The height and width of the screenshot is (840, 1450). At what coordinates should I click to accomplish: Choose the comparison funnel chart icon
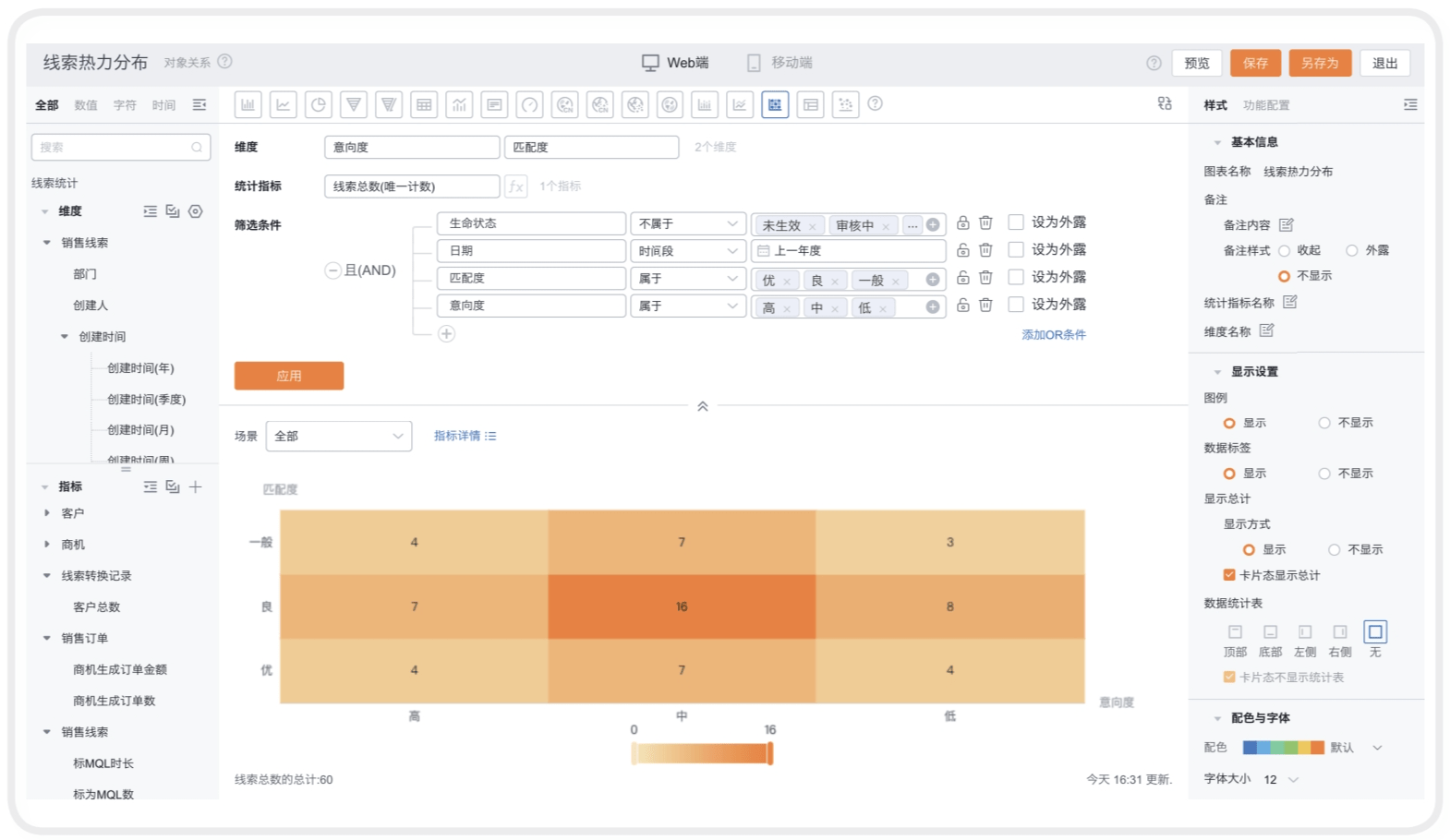[389, 105]
